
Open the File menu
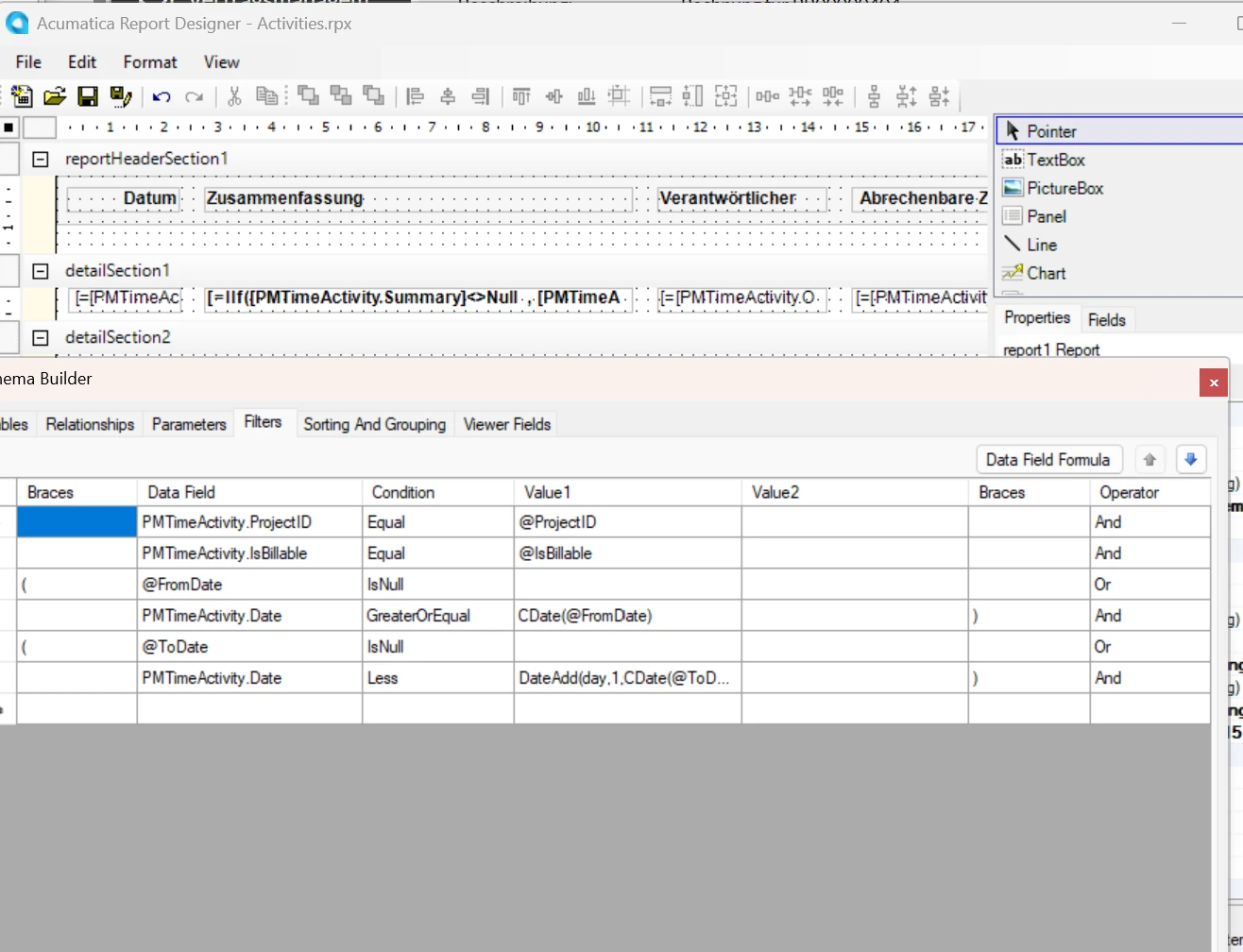(28, 62)
